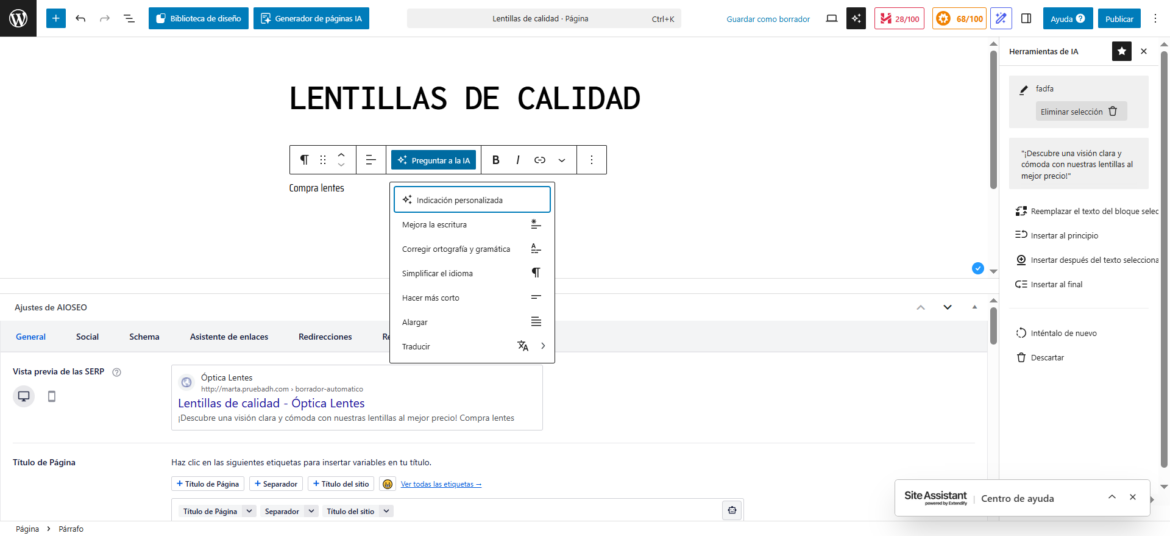Click the trash icon in Eliminar selección
Screen dimensions: 1170x536
pyautogui.click(x=1113, y=111)
